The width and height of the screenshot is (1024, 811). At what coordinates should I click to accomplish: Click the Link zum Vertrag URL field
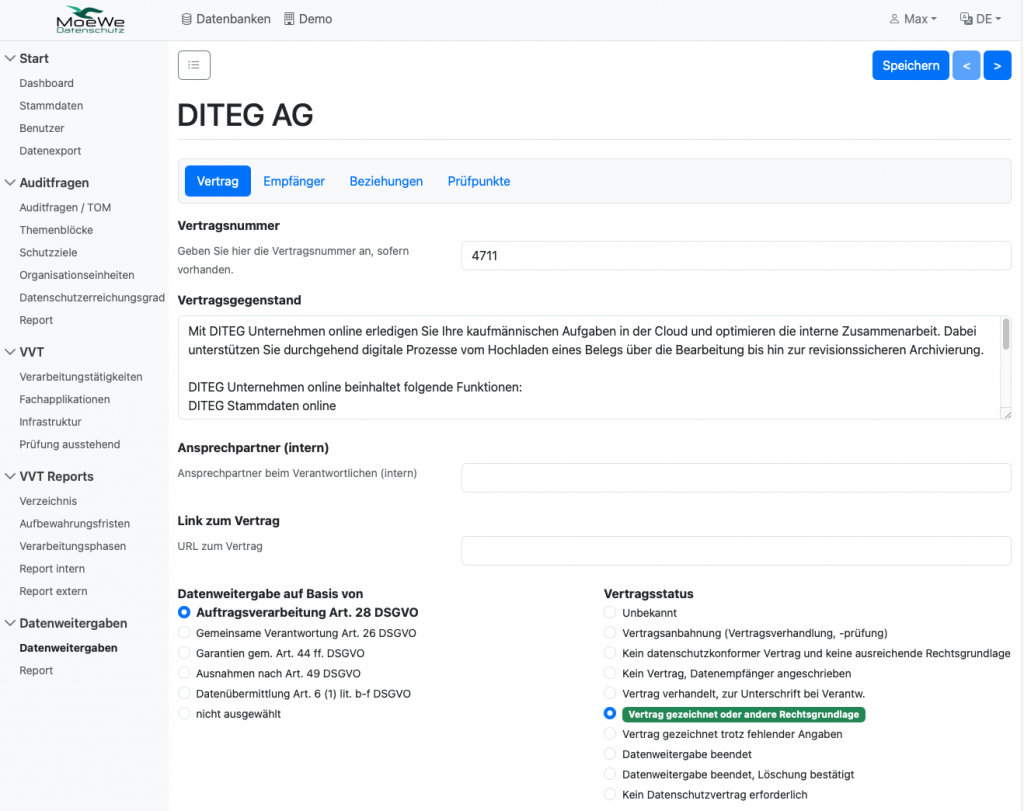pyautogui.click(x=735, y=551)
